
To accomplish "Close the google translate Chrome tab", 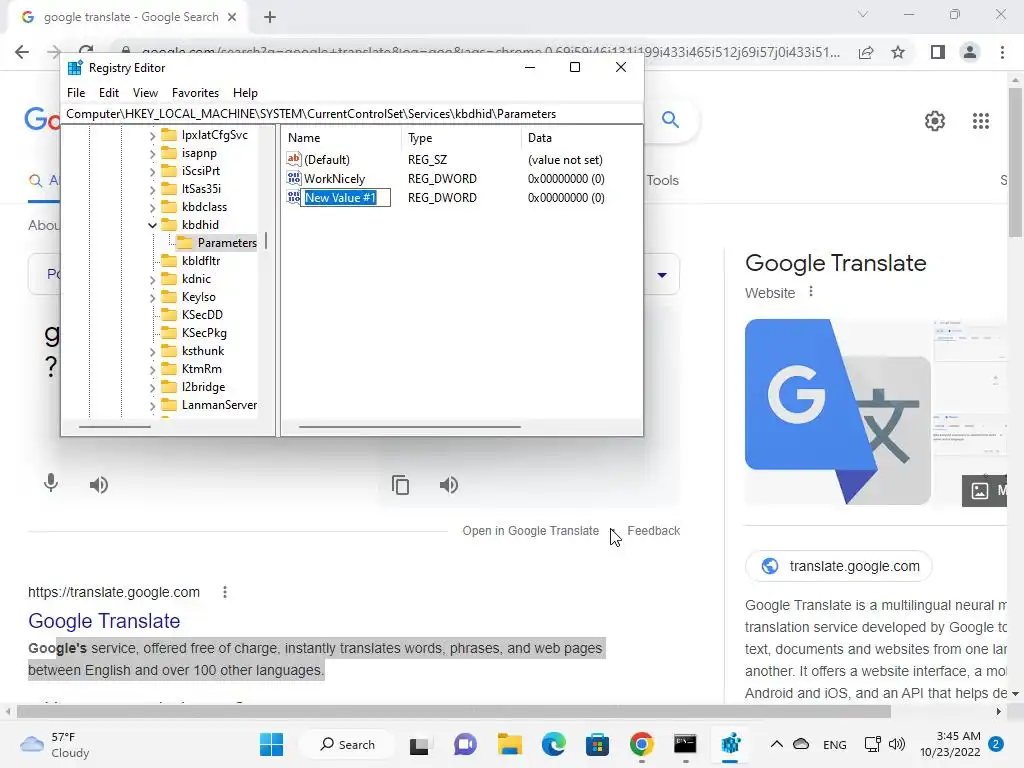I will pyautogui.click(x=232, y=17).
